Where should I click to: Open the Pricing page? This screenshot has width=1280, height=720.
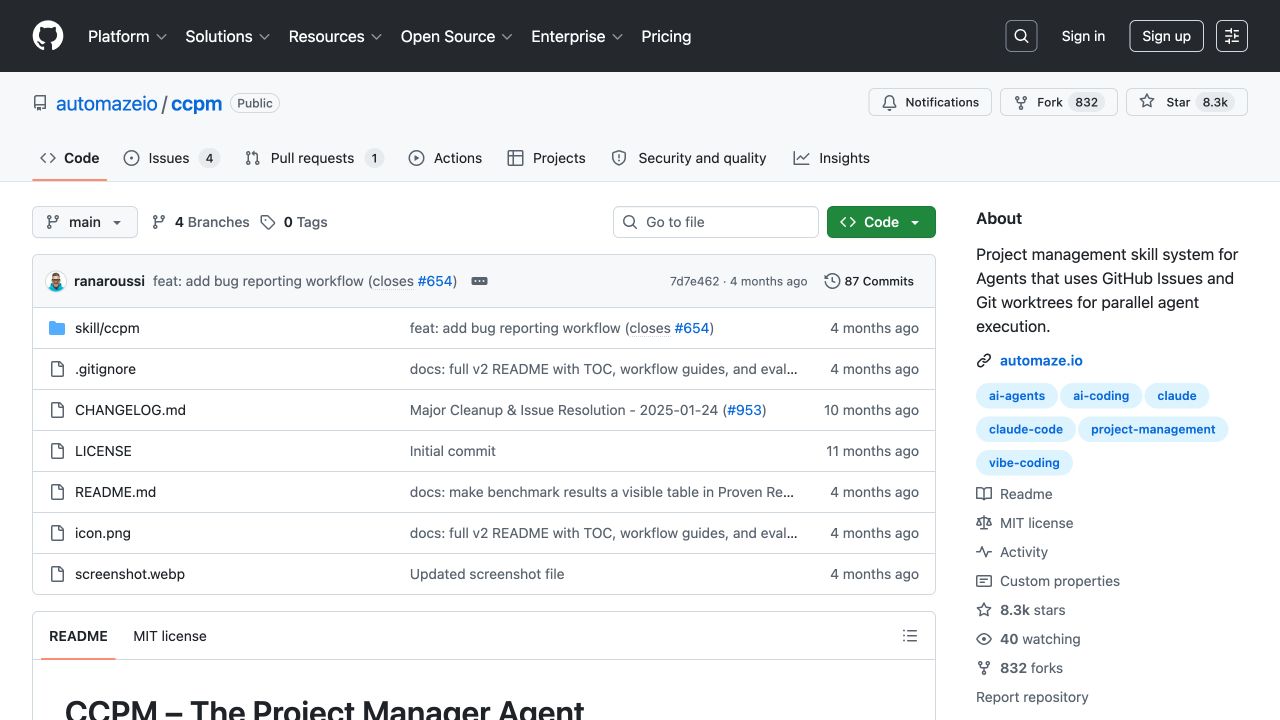tap(666, 36)
